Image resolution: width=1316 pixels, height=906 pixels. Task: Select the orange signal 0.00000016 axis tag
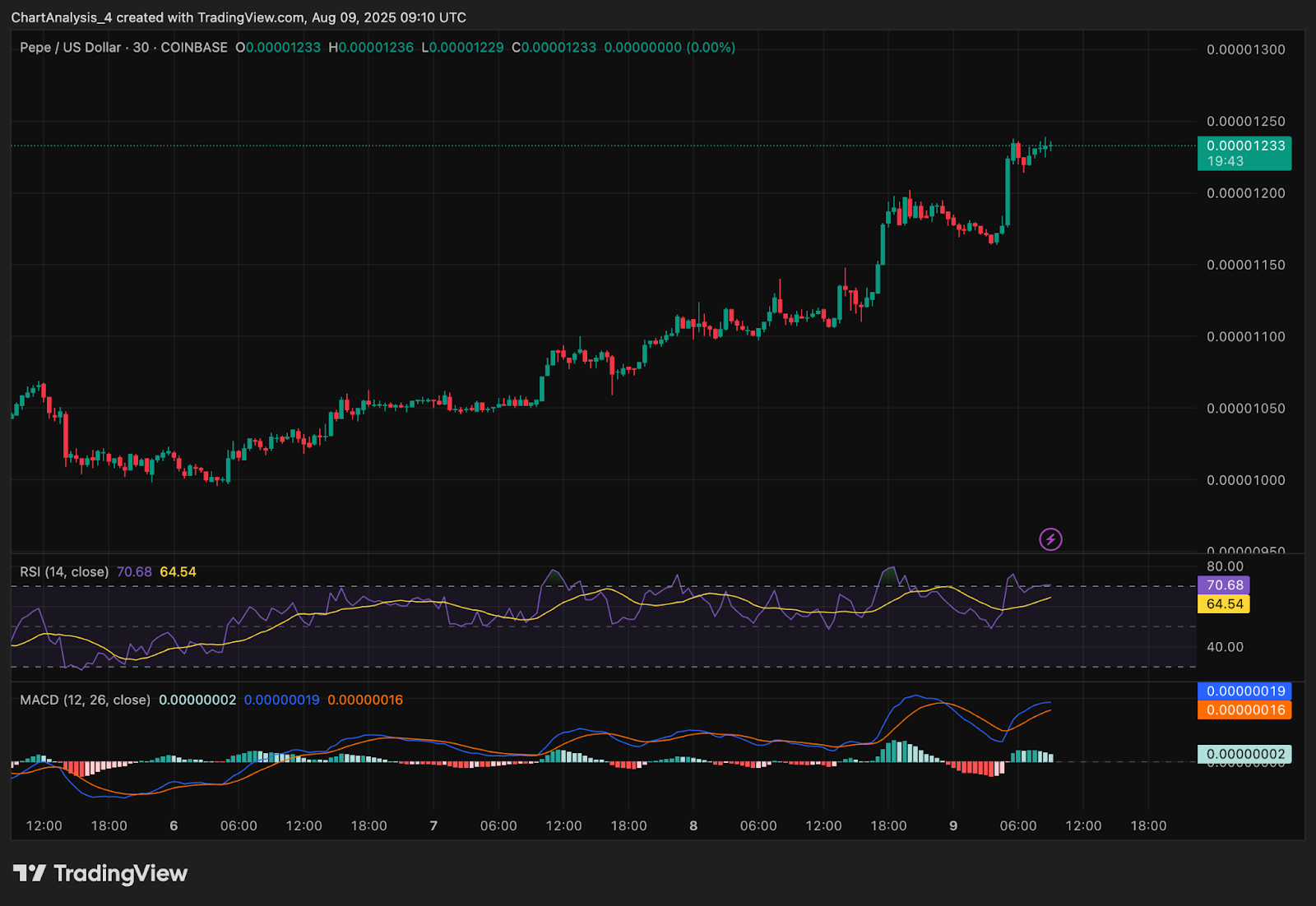1244,710
